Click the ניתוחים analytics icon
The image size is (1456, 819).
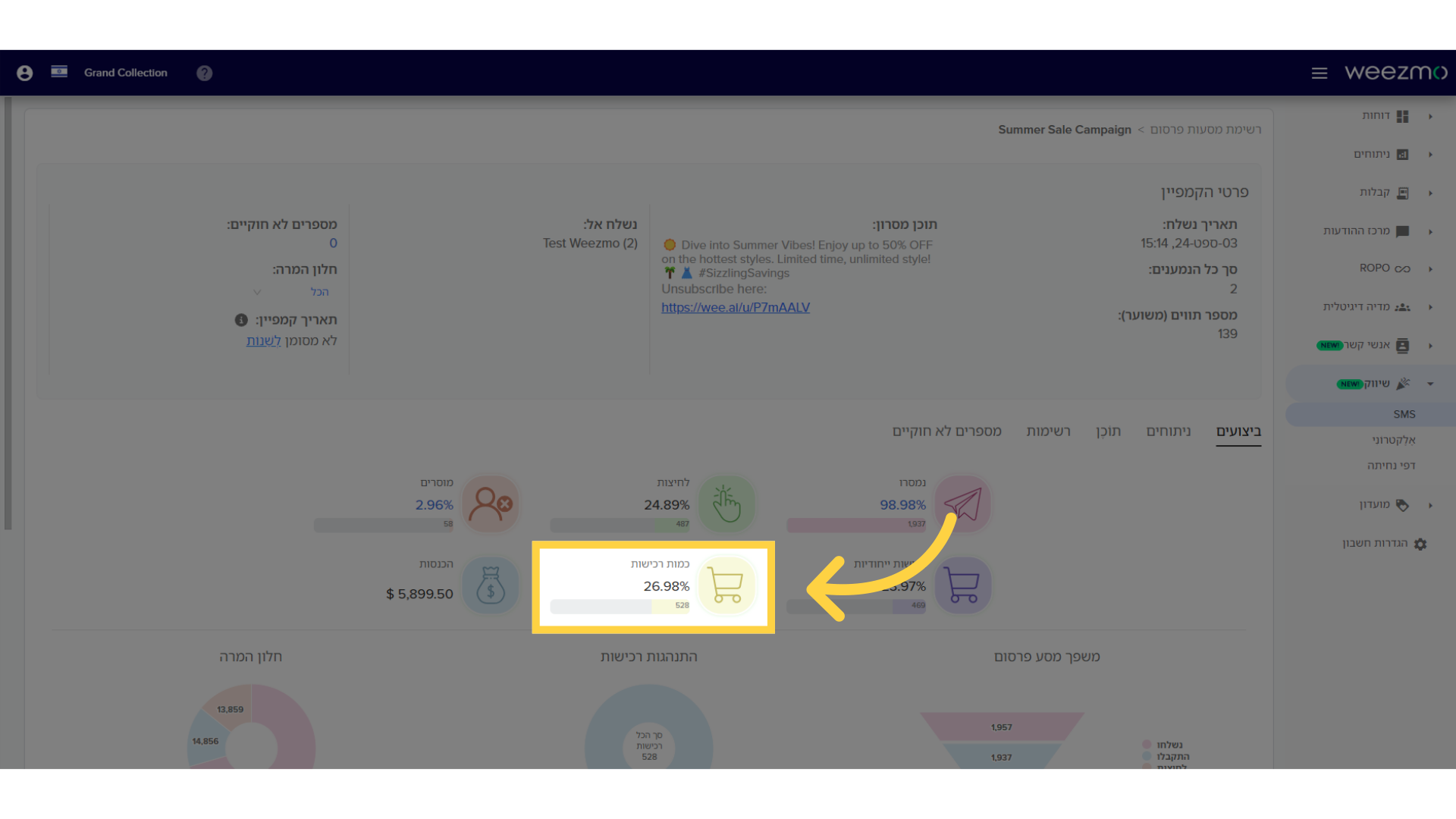[x=1402, y=155]
